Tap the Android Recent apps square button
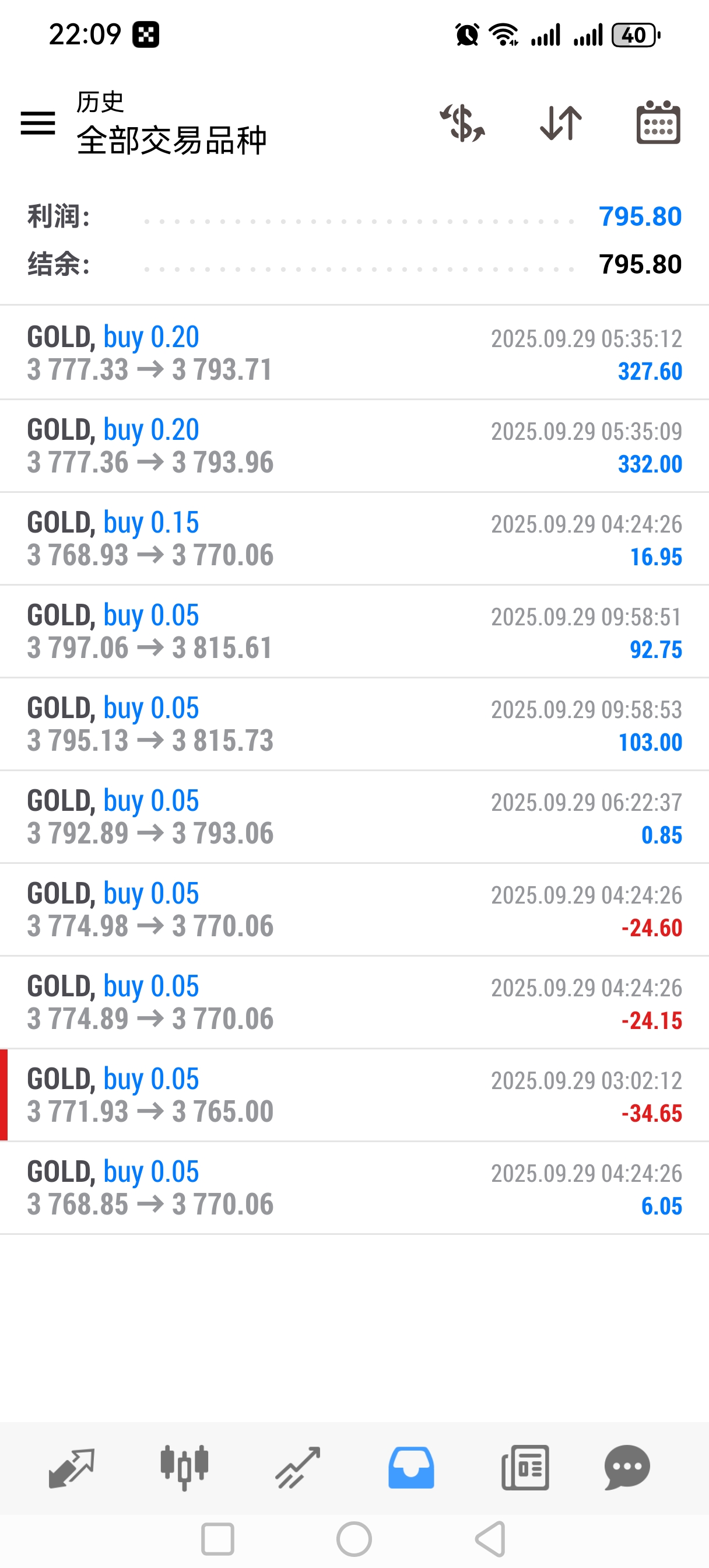The image size is (709, 1568). pyautogui.click(x=217, y=1539)
